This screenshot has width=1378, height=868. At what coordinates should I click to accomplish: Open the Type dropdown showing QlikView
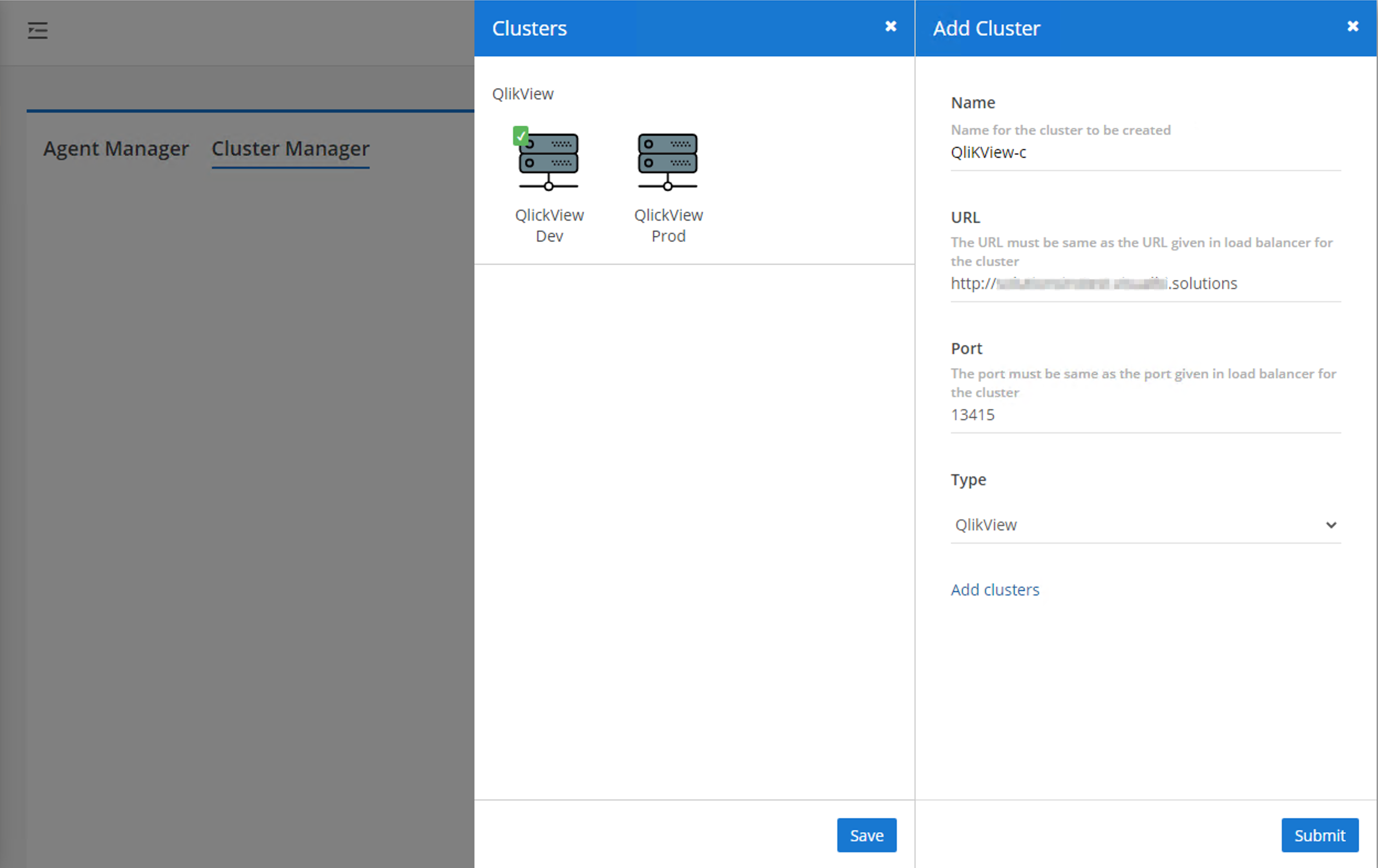click(x=1145, y=524)
